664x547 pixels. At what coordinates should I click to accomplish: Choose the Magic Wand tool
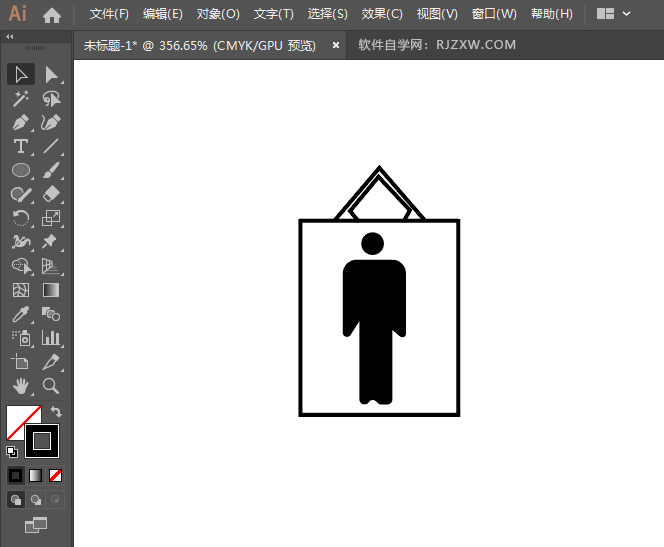click(x=21, y=99)
